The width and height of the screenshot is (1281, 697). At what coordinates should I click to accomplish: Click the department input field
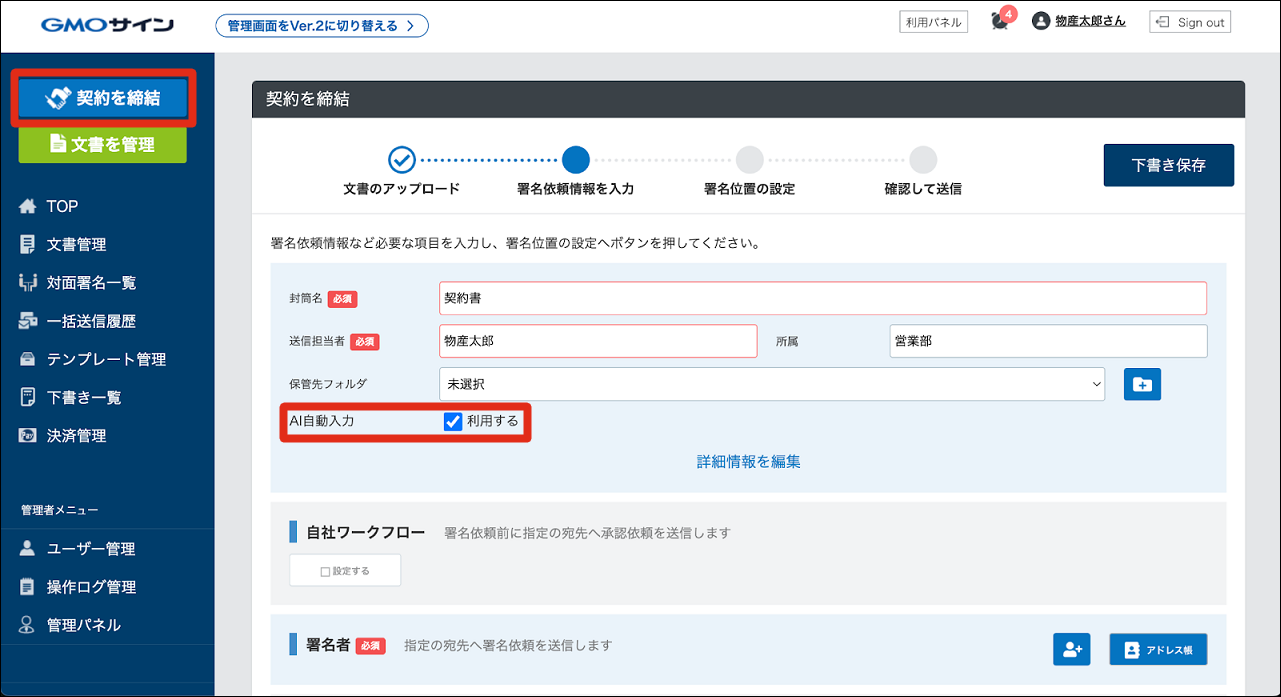pyautogui.click(x=1047, y=341)
